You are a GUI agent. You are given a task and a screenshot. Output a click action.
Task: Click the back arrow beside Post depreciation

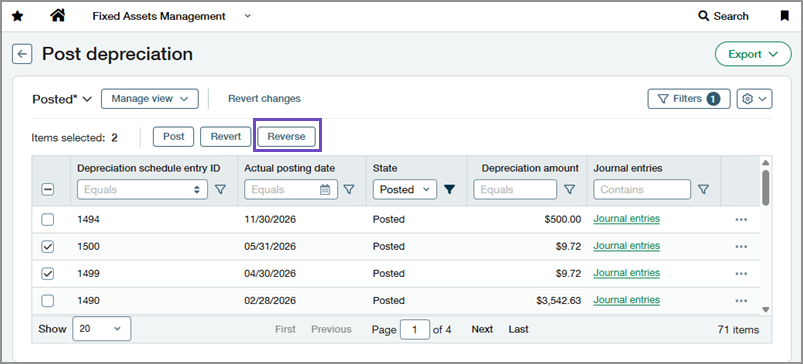click(x=23, y=54)
